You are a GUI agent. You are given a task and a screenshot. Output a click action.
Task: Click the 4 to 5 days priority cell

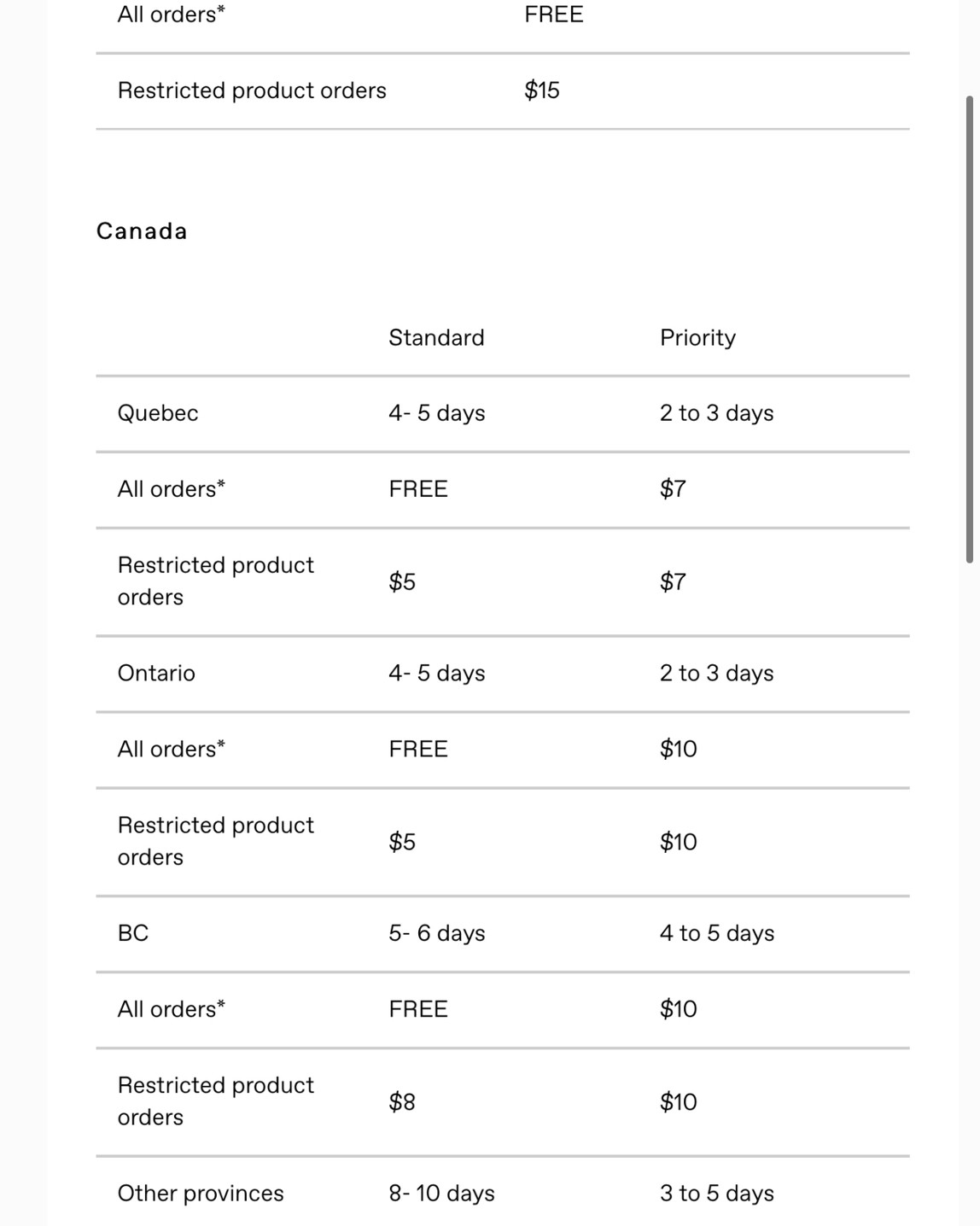click(x=717, y=933)
